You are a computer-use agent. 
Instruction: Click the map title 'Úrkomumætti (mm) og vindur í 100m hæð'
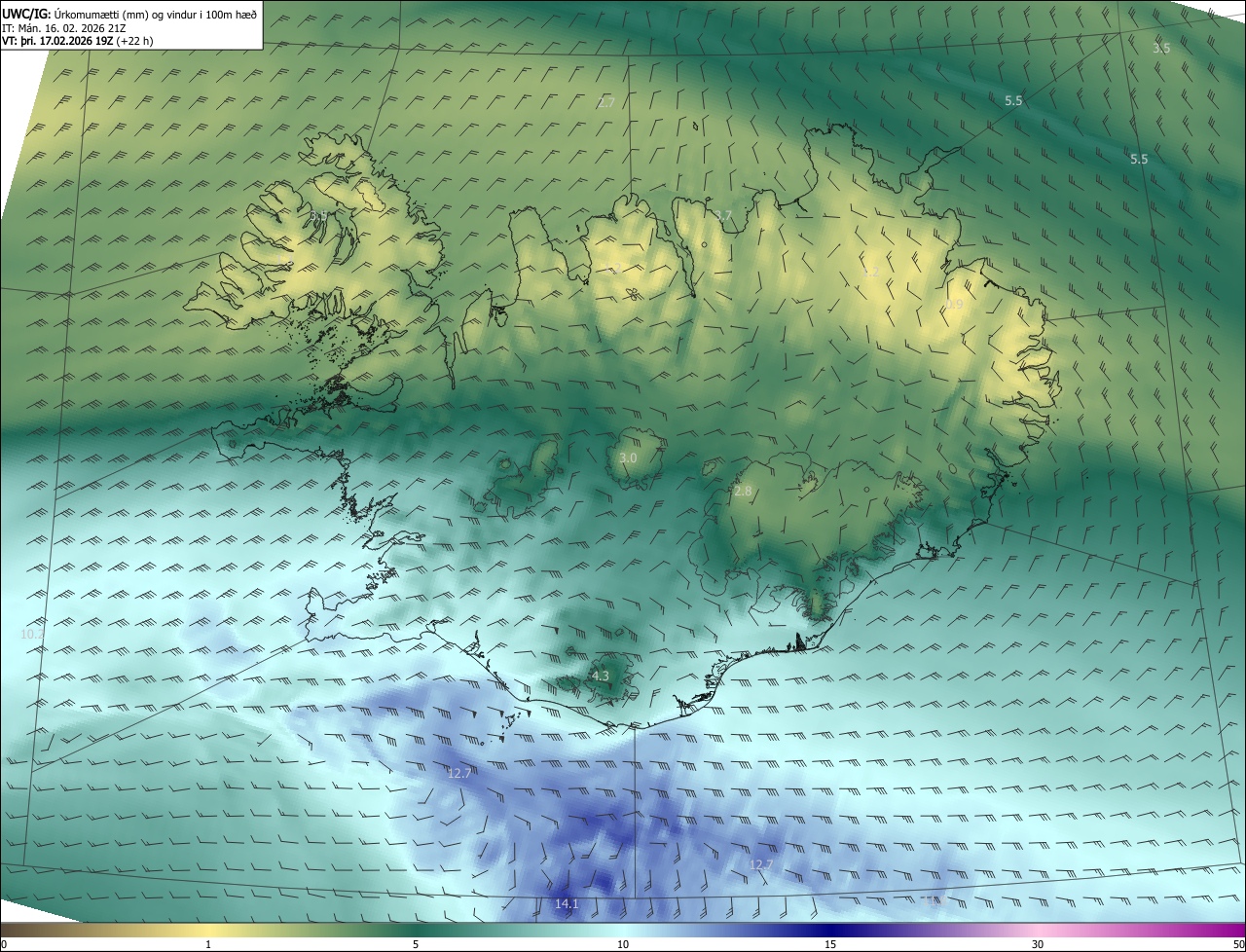point(154,14)
